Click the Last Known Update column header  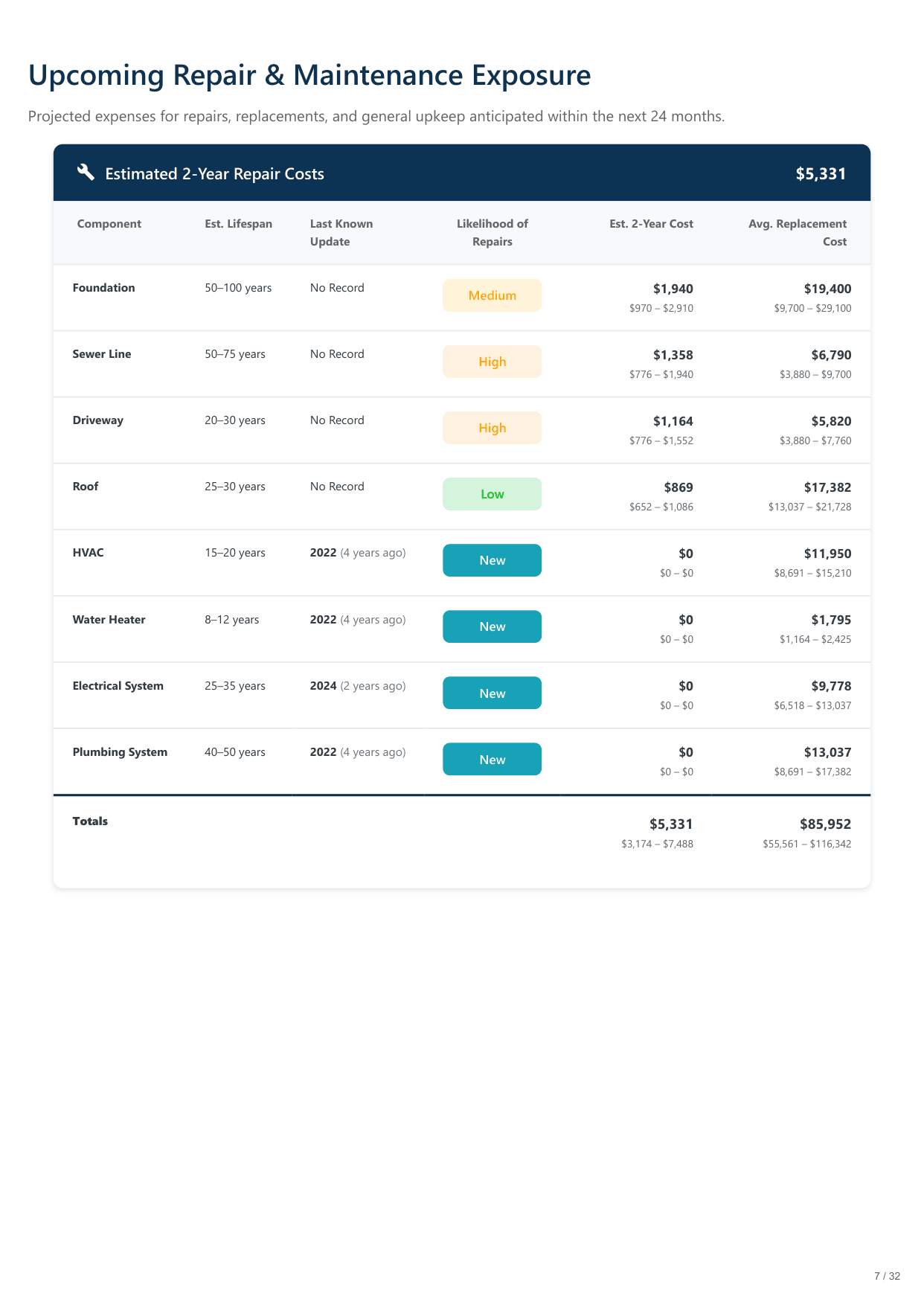[341, 233]
